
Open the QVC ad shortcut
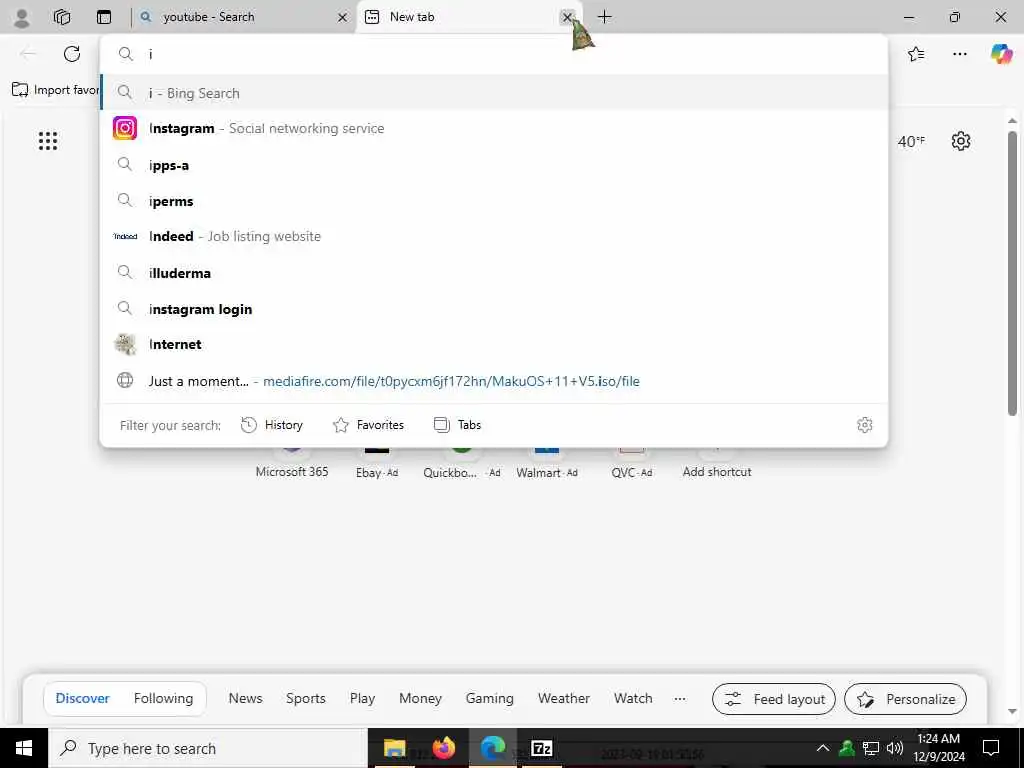click(x=632, y=462)
